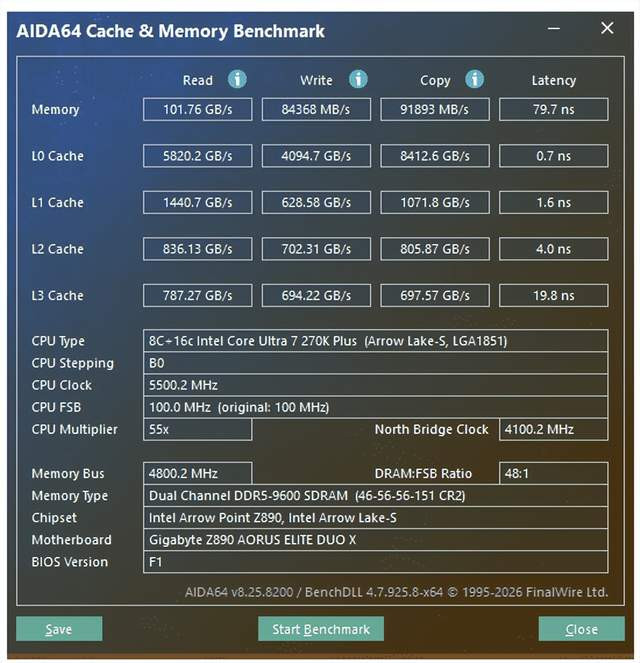Click the L3 Cache row label
This screenshot has width=640, height=663.
click(x=57, y=296)
